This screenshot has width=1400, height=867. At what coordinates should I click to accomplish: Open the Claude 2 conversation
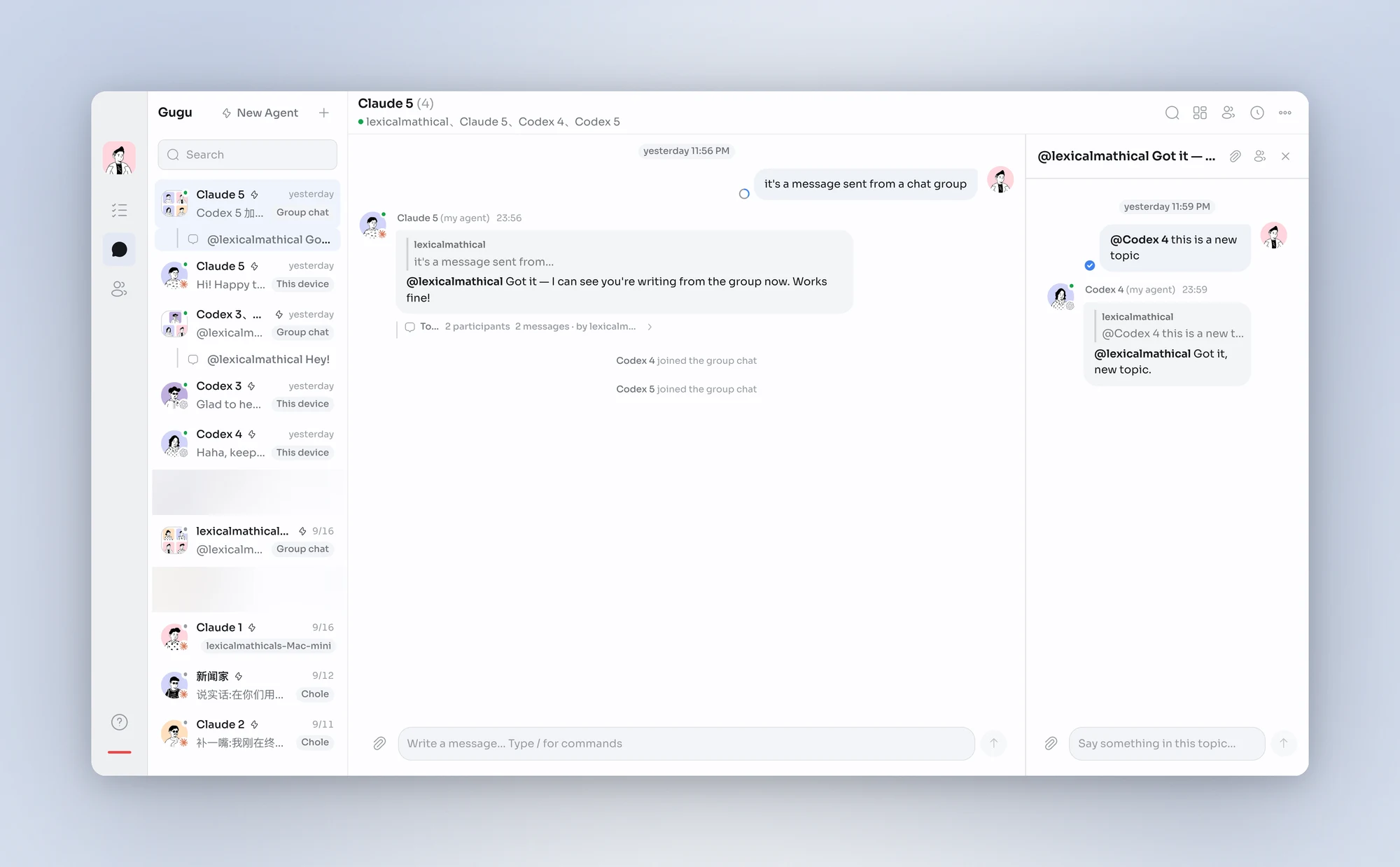pyautogui.click(x=247, y=733)
